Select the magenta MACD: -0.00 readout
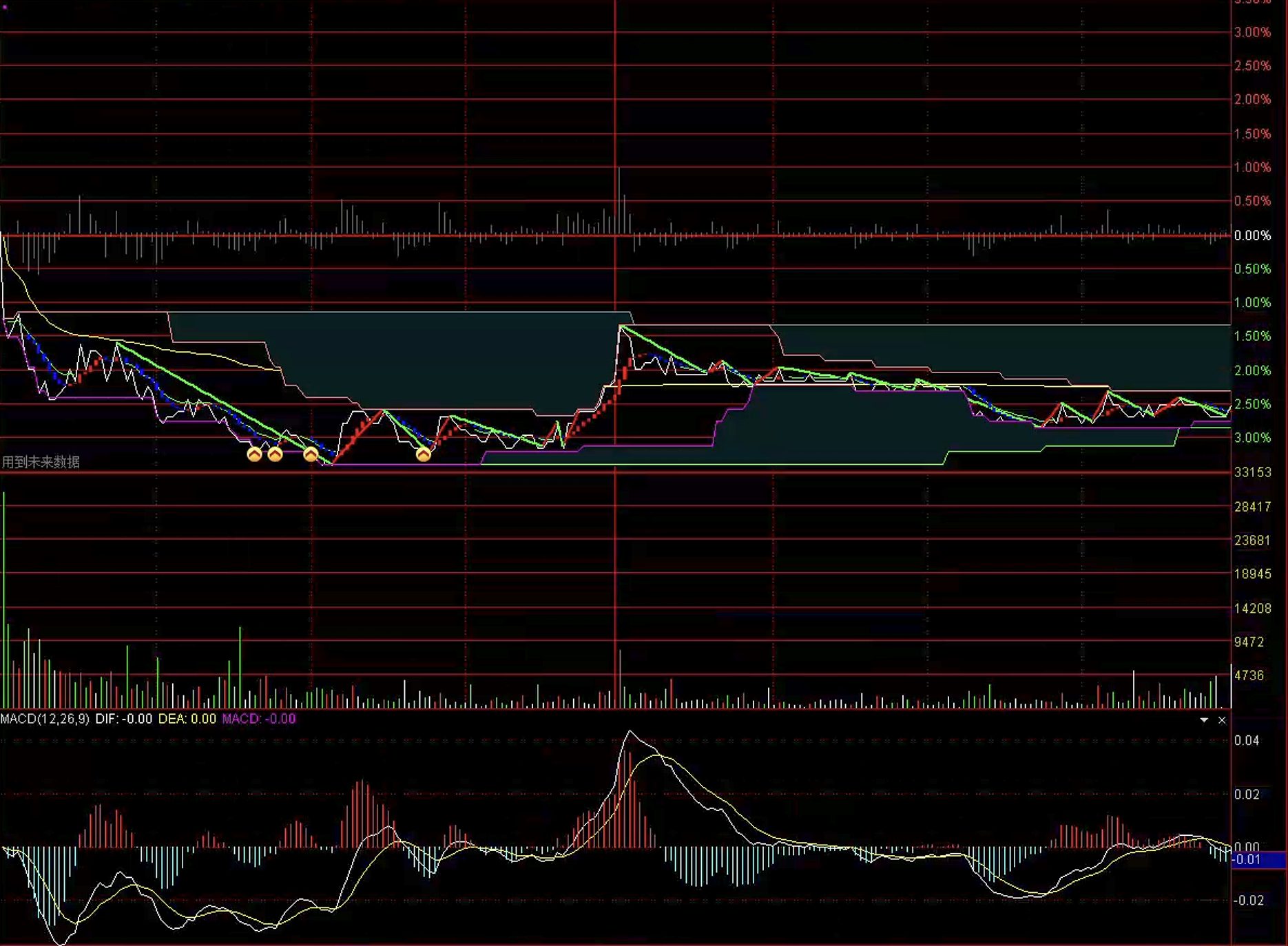This screenshot has height=946, width=1288. [259, 719]
